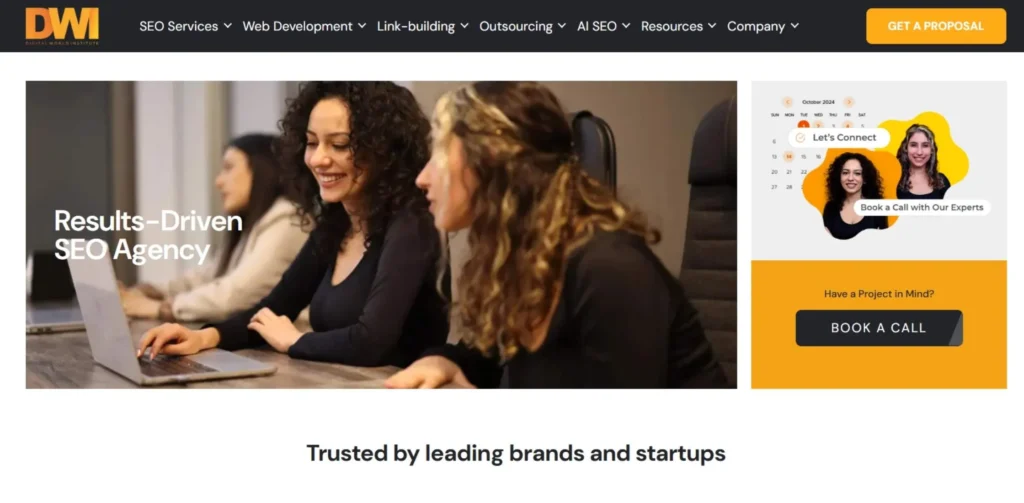
Task: Click the BOOK A CALL button
Action: pos(878,328)
